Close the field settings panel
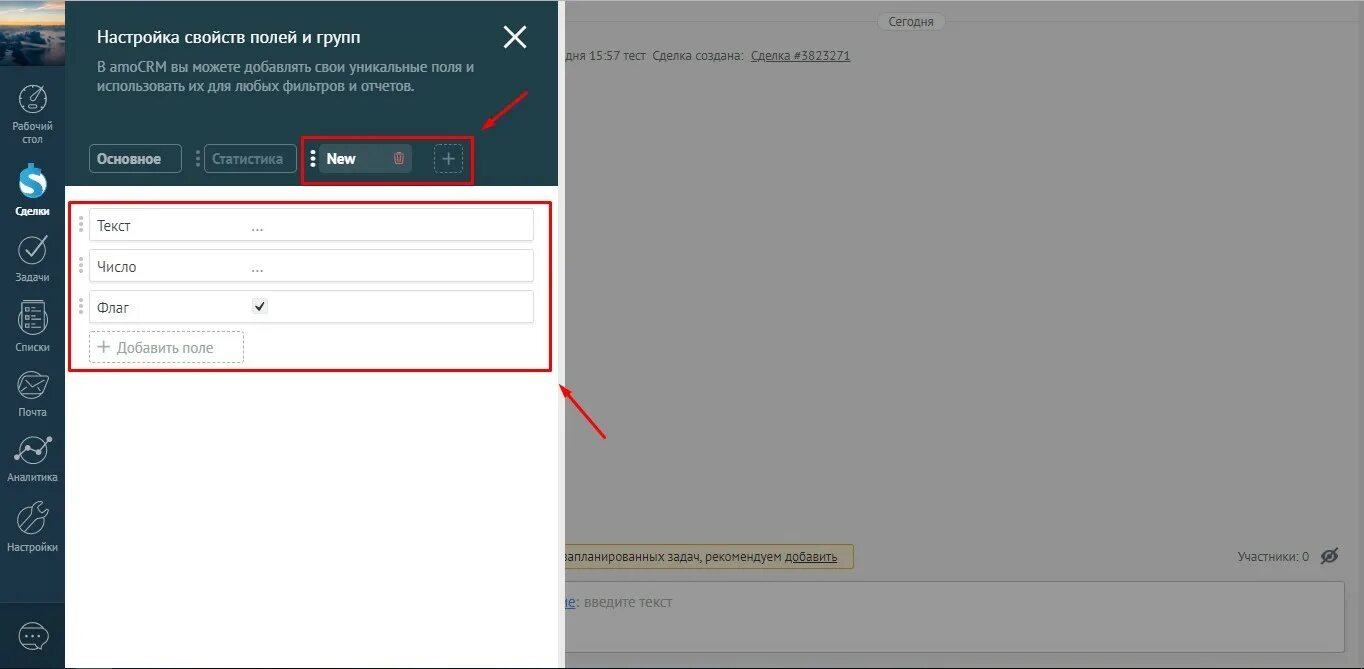Viewport: 1364px width, 669px height. click(515, 38)
